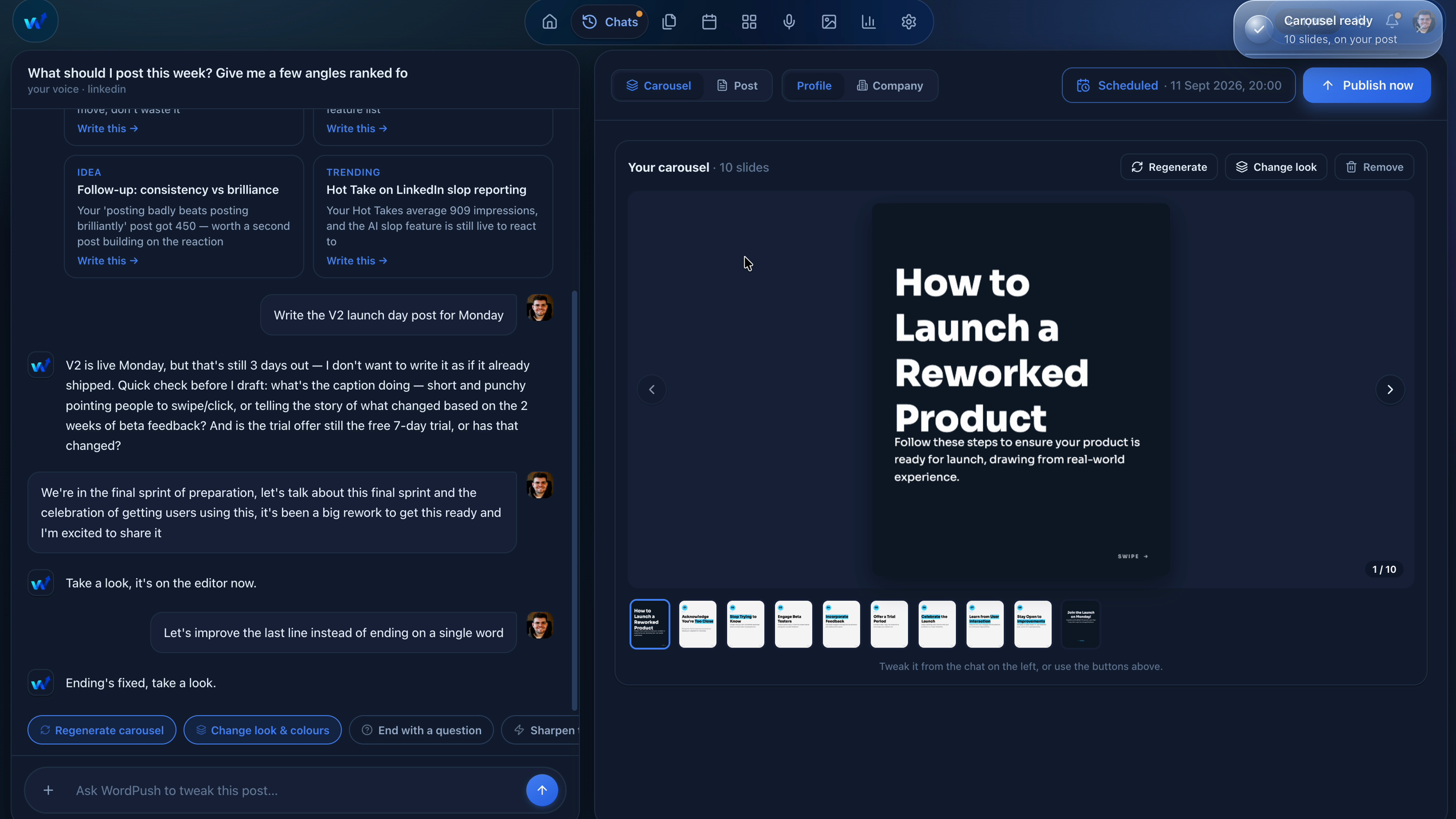Open the microphone voice icon
Image resolution: width=1456 pixels, height=819 pixels.
click(x=789, y=22)
